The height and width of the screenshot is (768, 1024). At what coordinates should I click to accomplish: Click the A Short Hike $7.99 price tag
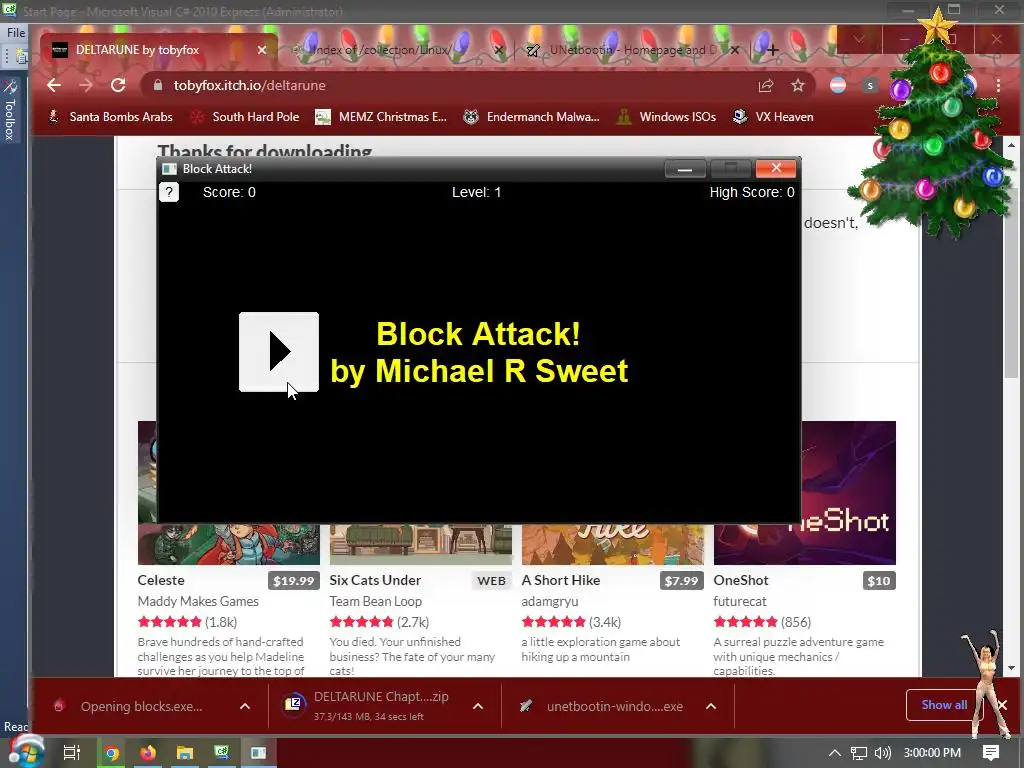point(681,581)
